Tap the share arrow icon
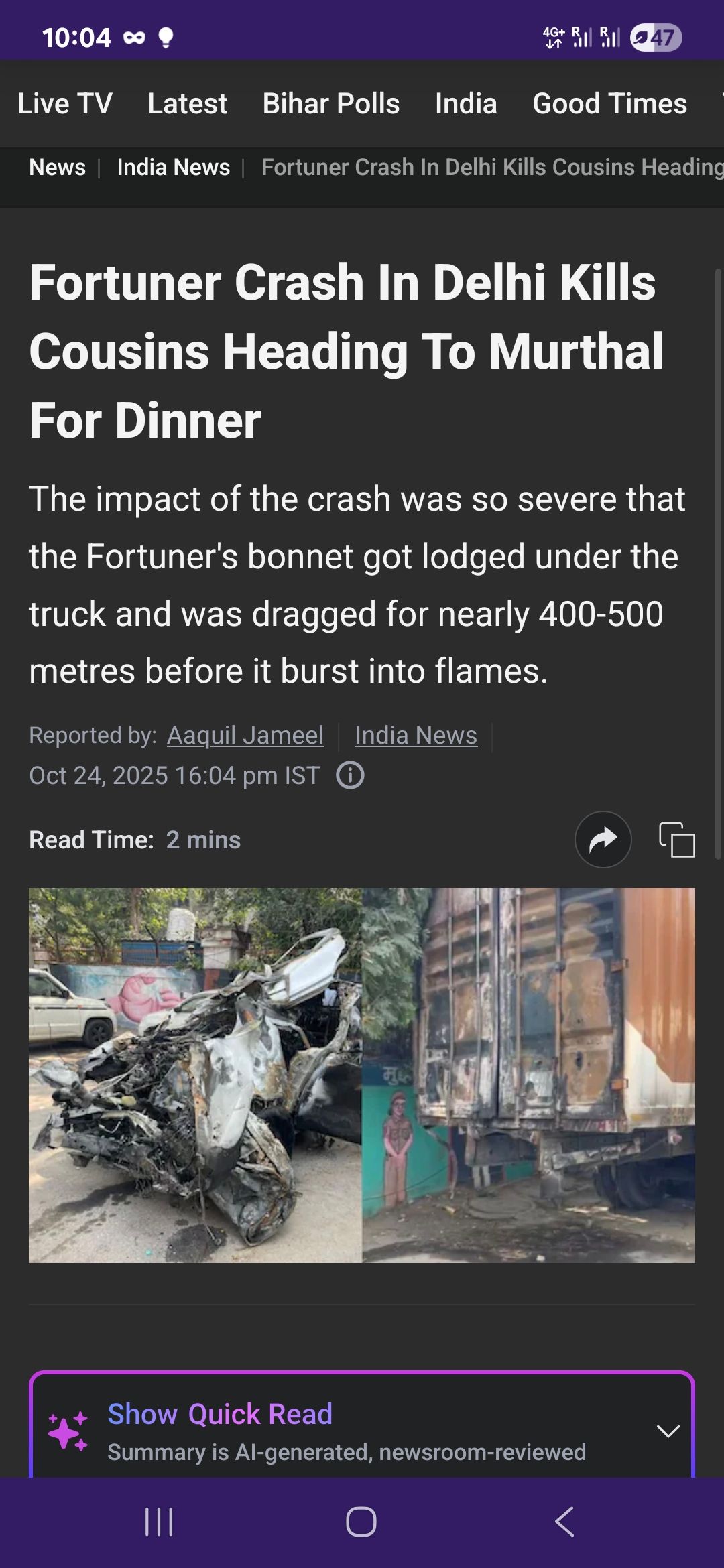This screenshot has width=724, height=1568. [x=603, y=840]
